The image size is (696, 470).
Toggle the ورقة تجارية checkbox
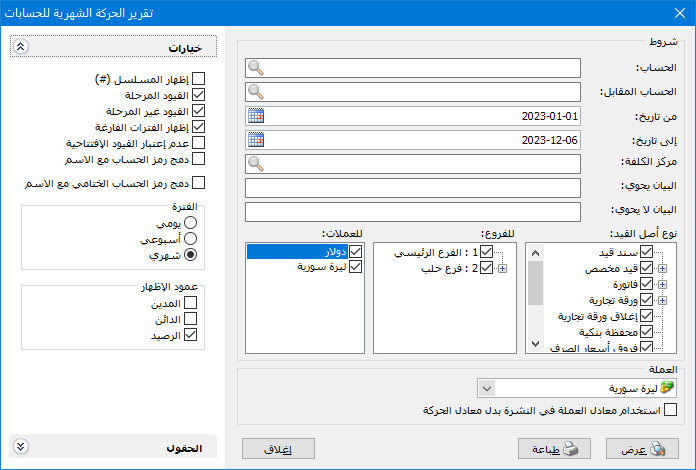(646, 300)
